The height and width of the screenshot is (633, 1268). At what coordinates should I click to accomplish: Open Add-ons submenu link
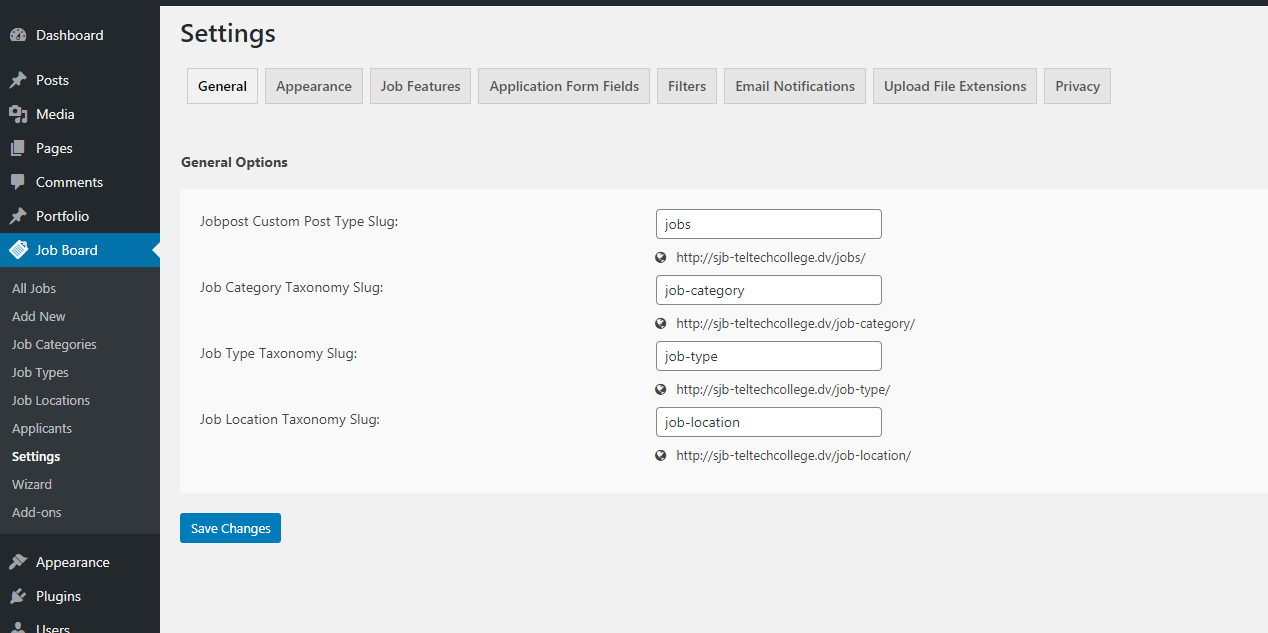coord(37,512)
